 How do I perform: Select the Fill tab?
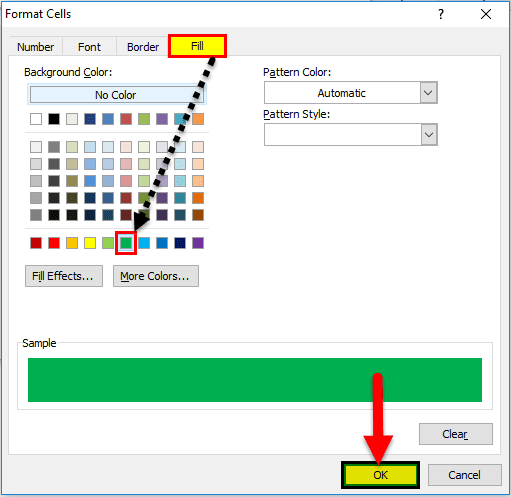(197, 46)
